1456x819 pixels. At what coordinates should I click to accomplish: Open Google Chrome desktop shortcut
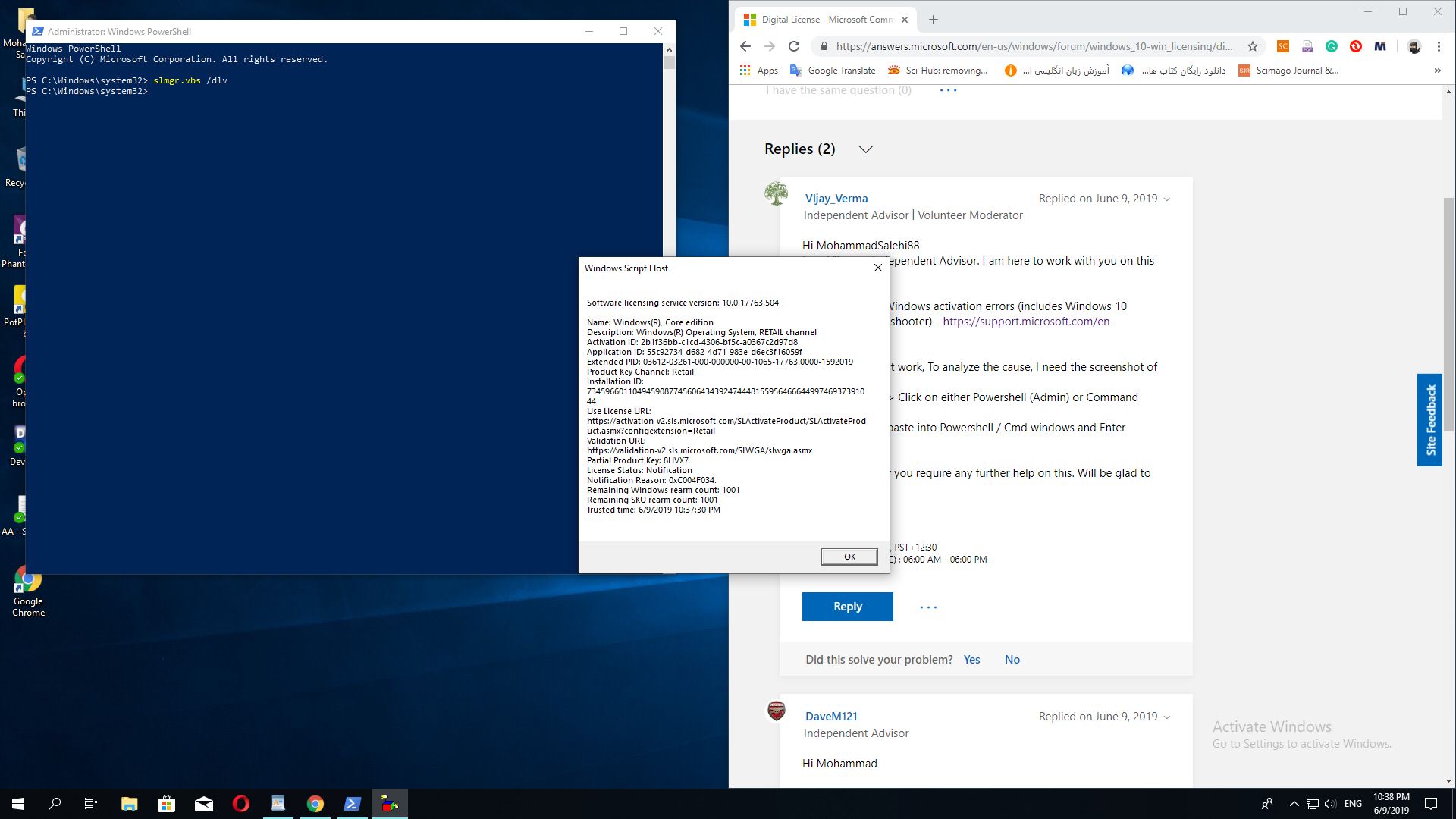tap(28, 591)
